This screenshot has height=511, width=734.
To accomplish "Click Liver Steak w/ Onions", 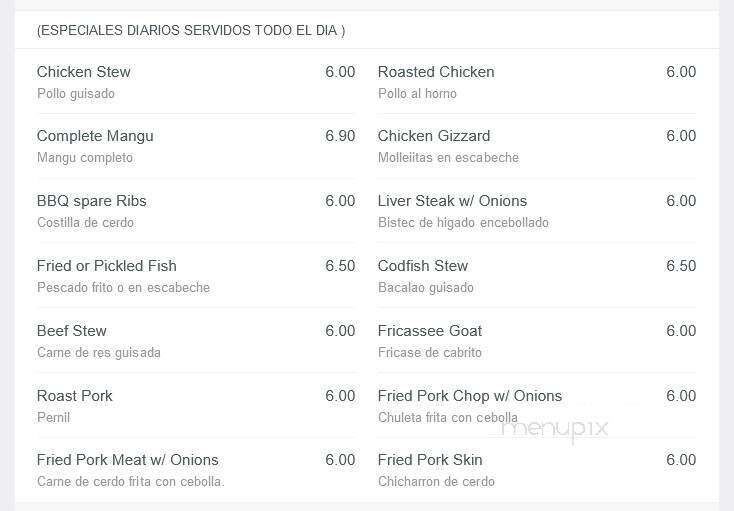I will point(452,201).
